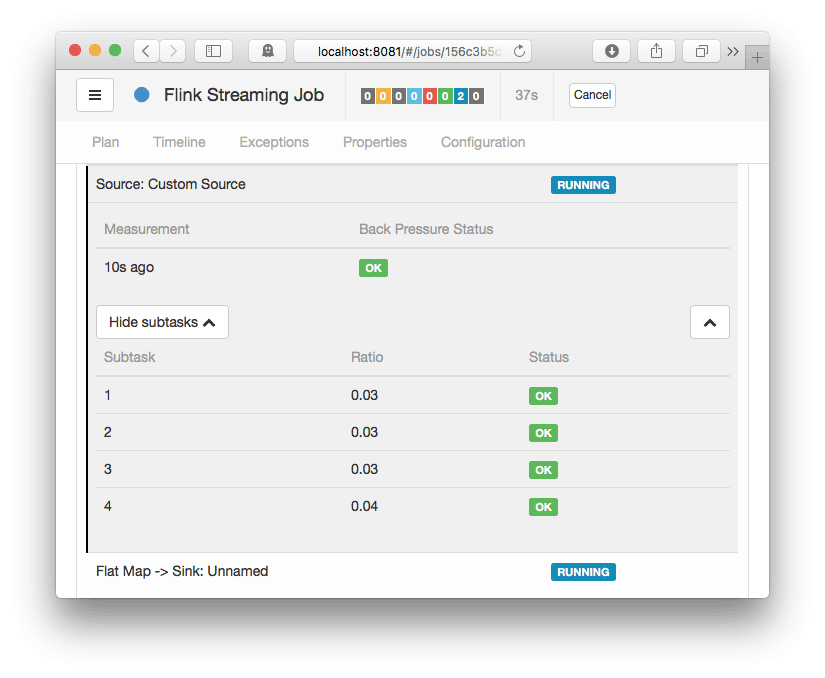
Task: Collapse subtasks with Hide subtasks button
Action: (162, 322)
